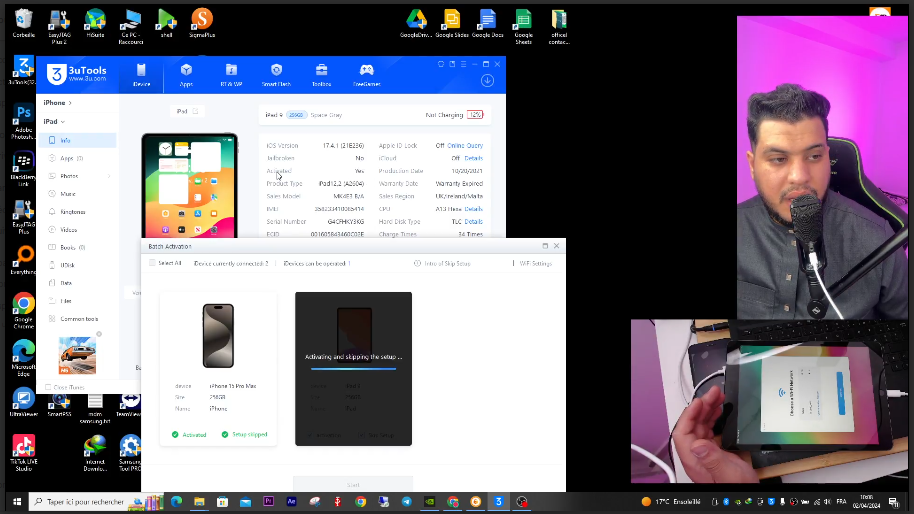Open Telegram from the taskbar

click(407, 502)
